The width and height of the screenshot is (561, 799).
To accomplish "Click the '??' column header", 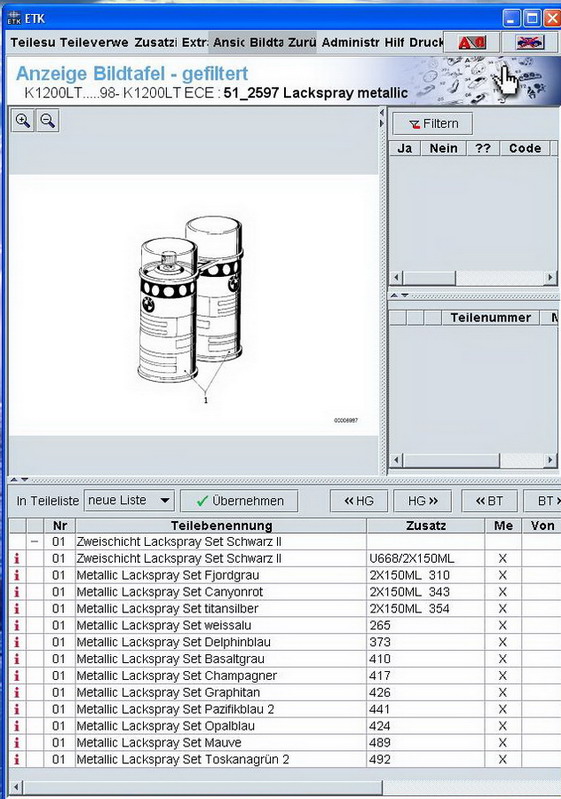I will click(483, 148).
